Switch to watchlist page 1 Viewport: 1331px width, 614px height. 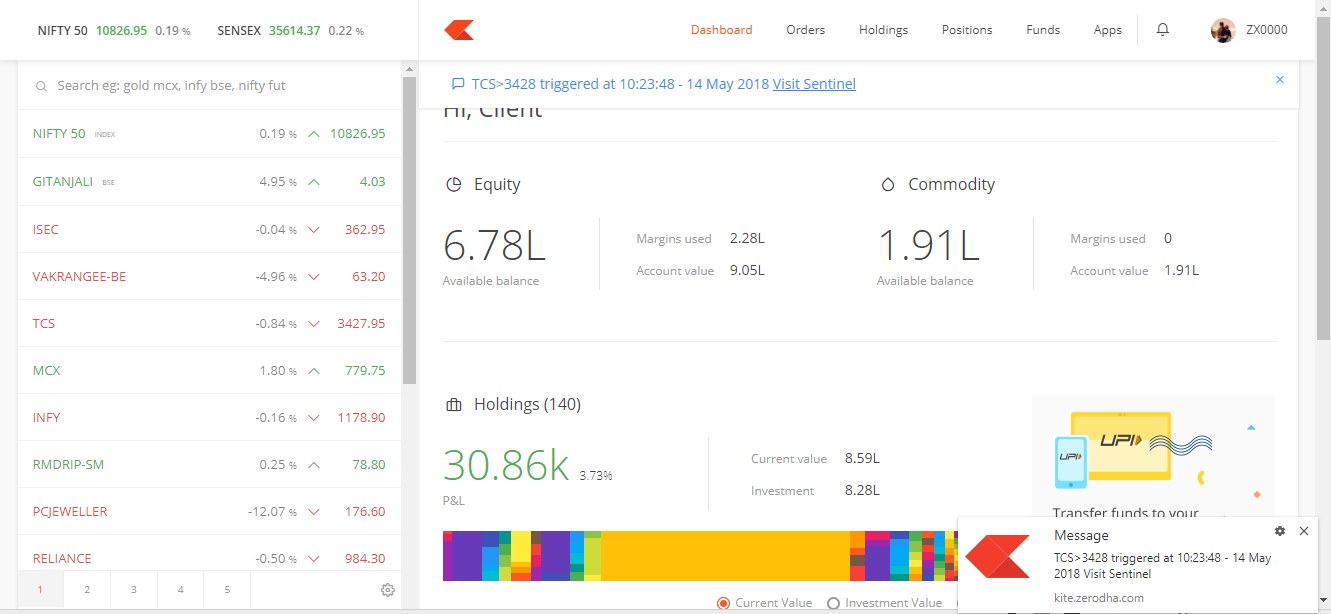click(40, 590)
